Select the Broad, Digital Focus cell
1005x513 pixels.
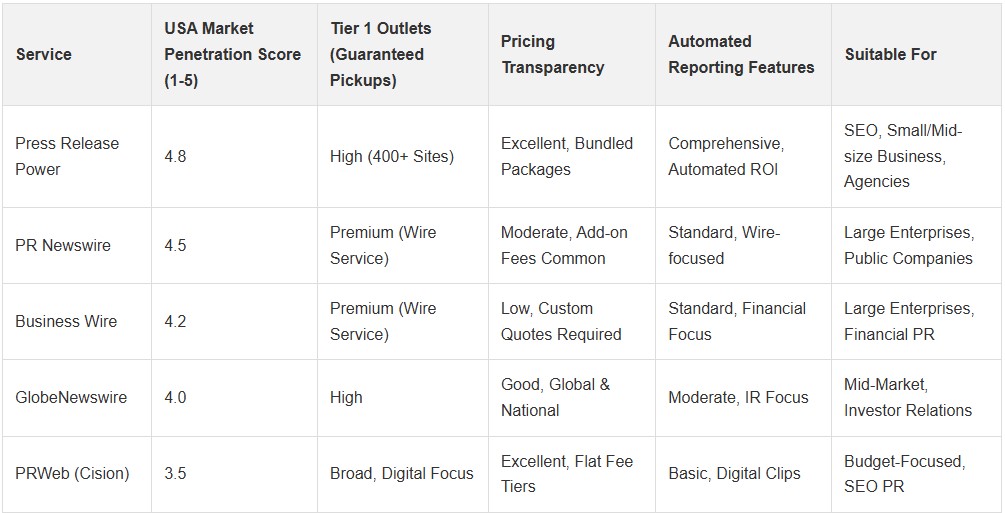(x=401, y=473)
